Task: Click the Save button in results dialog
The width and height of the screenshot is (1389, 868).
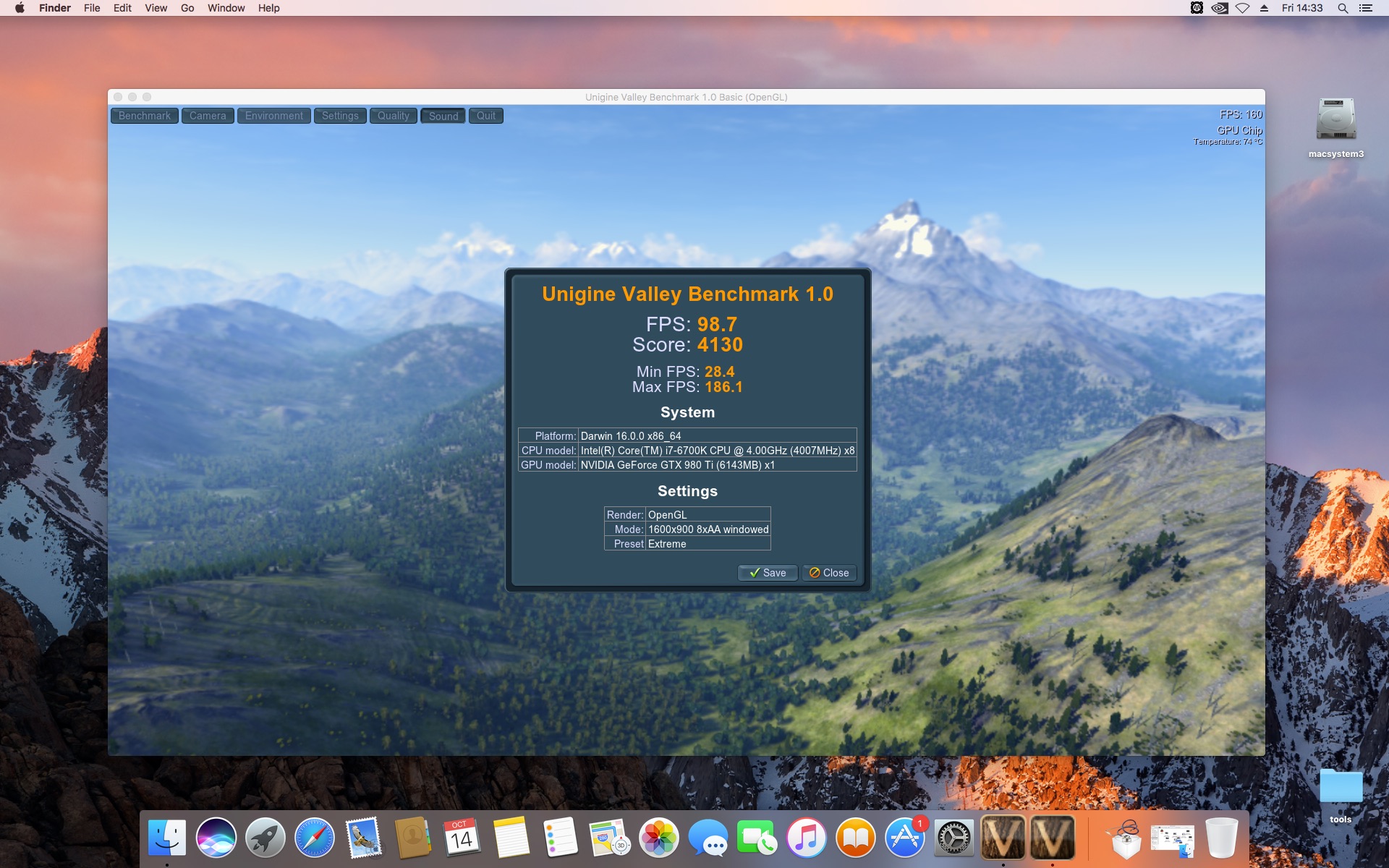Action: pyautogui.click(x=768, y=573)
